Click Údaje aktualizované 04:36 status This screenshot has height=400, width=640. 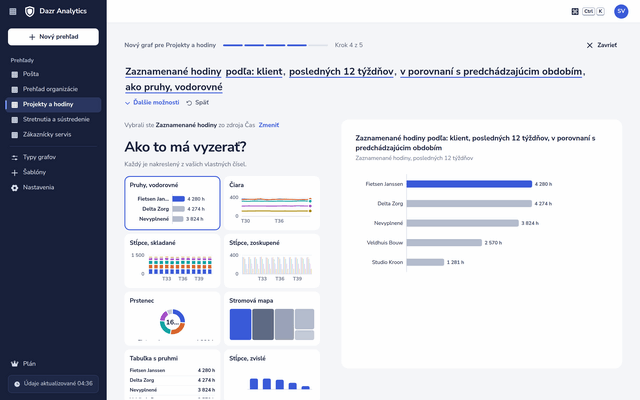pyautogui.click(x=53, y=384)
